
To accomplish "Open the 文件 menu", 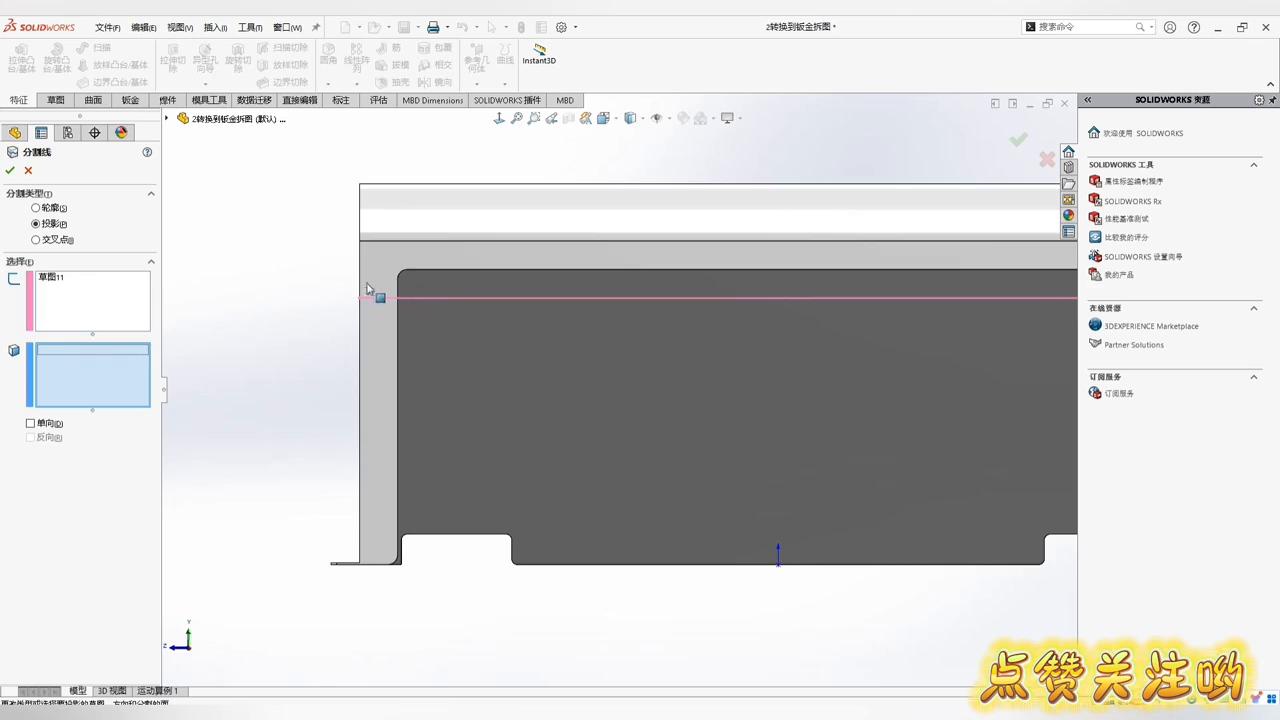I will pos(108,27).
